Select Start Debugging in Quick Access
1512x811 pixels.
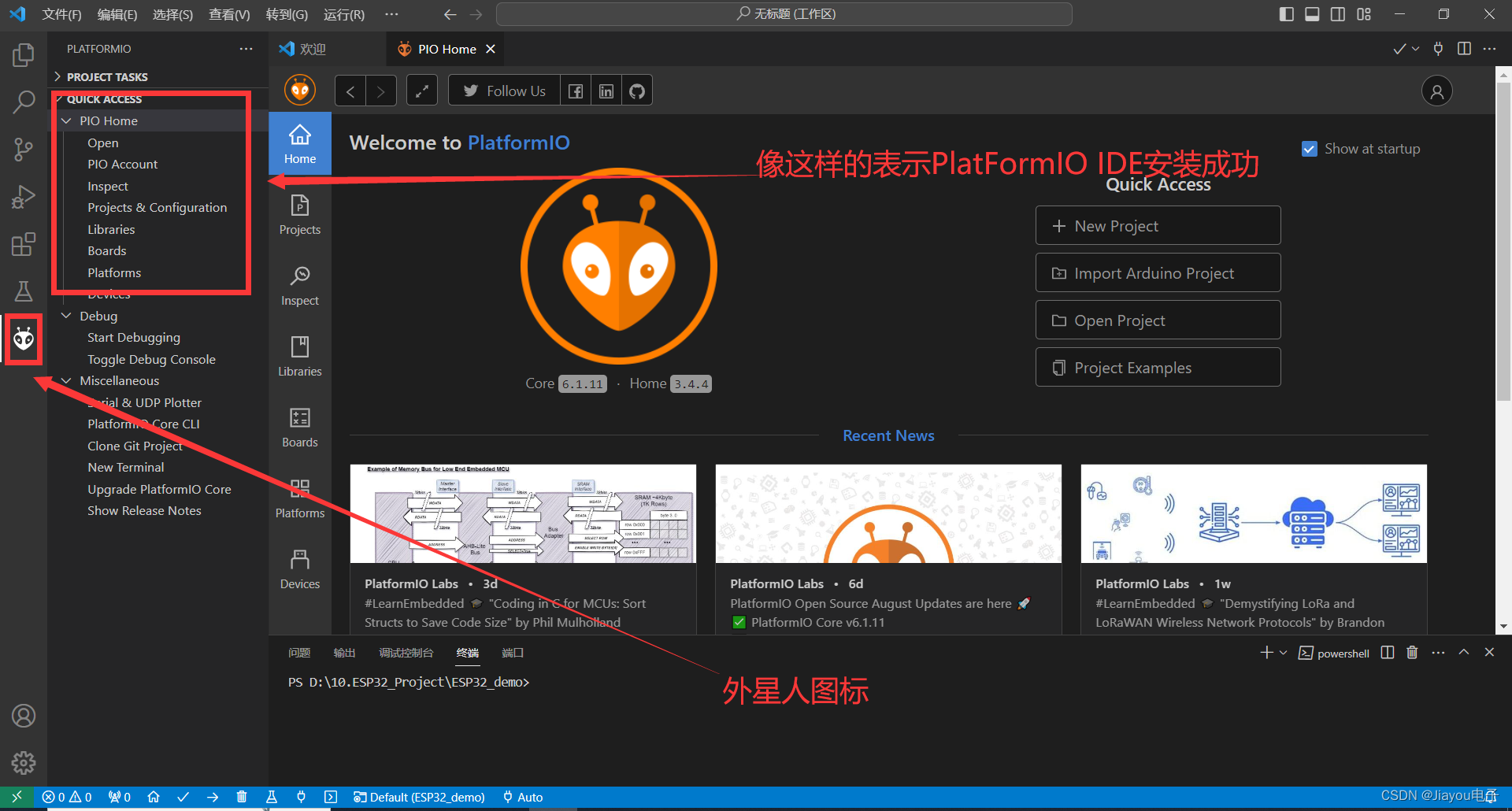tap(134, 338)
